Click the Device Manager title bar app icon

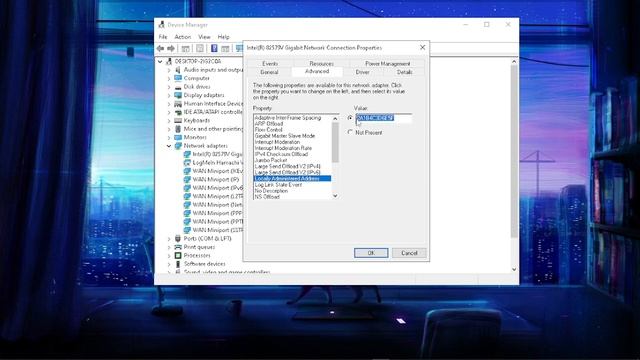[162, 25]
